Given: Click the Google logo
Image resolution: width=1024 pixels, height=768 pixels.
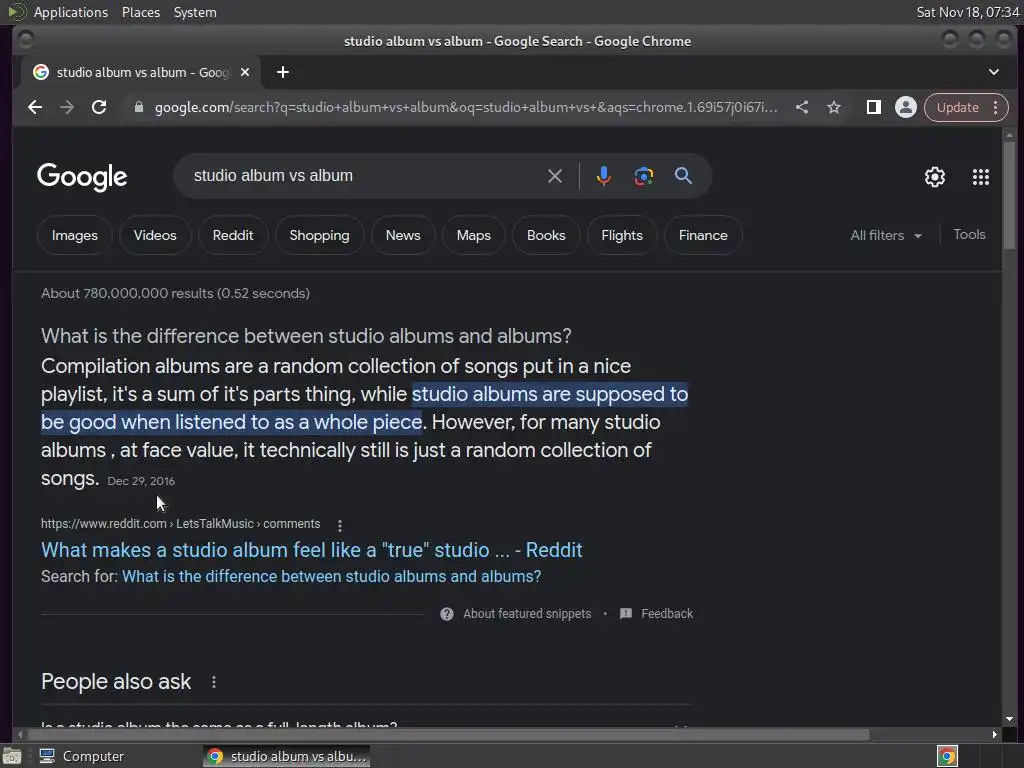Looking at the screenshot, I should pos(82,176).
